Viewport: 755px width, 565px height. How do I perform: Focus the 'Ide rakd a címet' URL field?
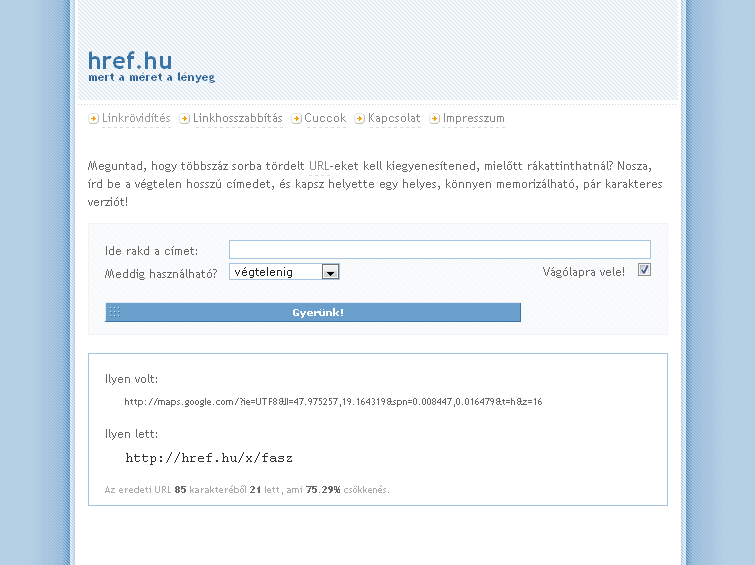[440, 250]
